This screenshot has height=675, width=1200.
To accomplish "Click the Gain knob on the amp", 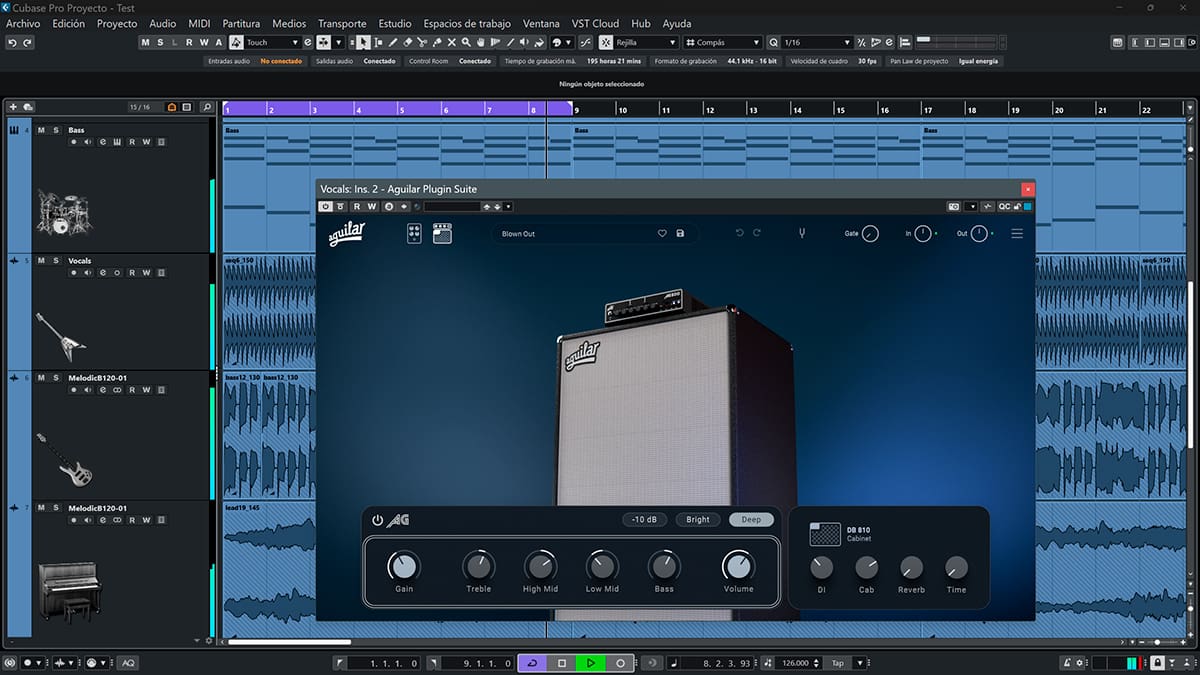I will tap(404, 567).
